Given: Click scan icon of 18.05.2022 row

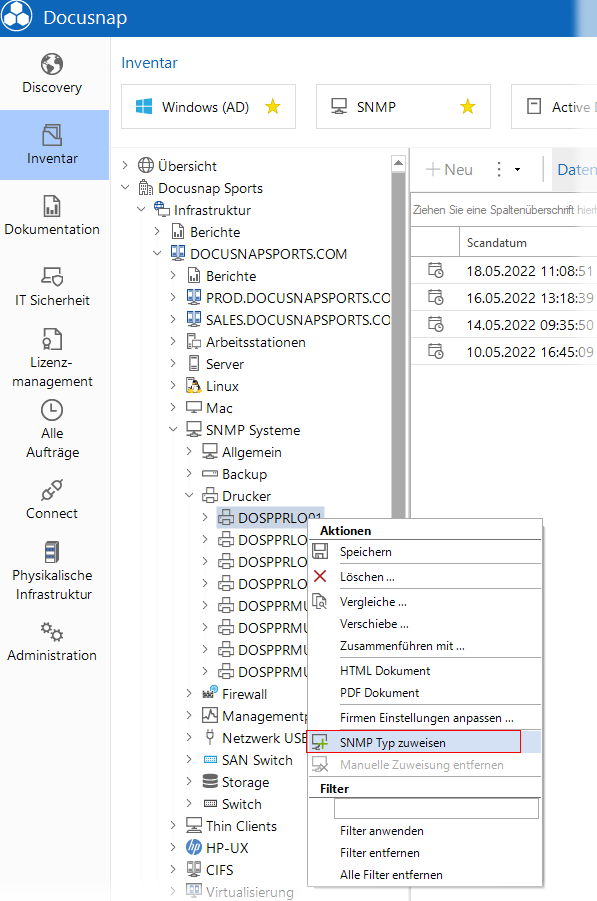Looking at the screenshot, I should coord(436,270).
